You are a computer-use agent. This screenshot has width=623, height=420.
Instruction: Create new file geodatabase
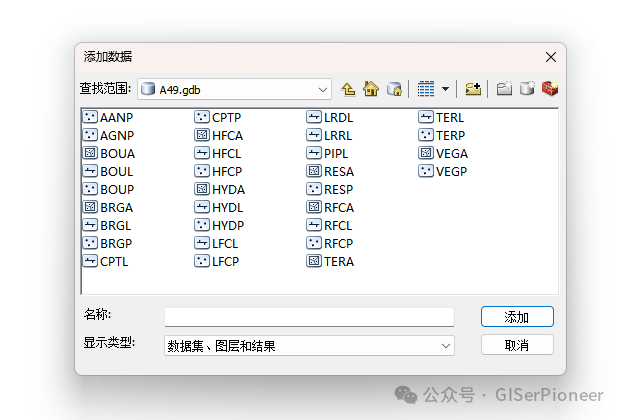click(527, 89)
